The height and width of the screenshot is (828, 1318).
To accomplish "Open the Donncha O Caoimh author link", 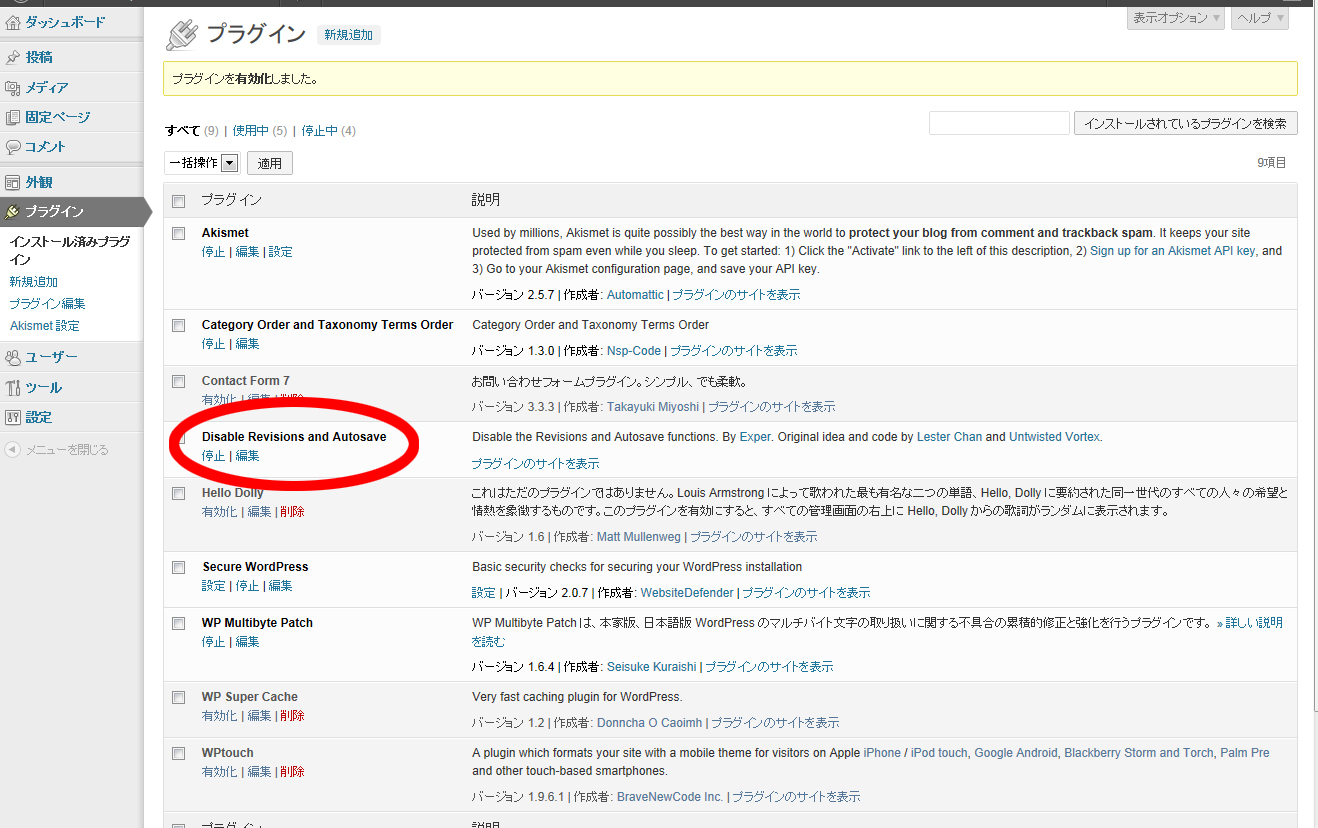I will 649,723.
